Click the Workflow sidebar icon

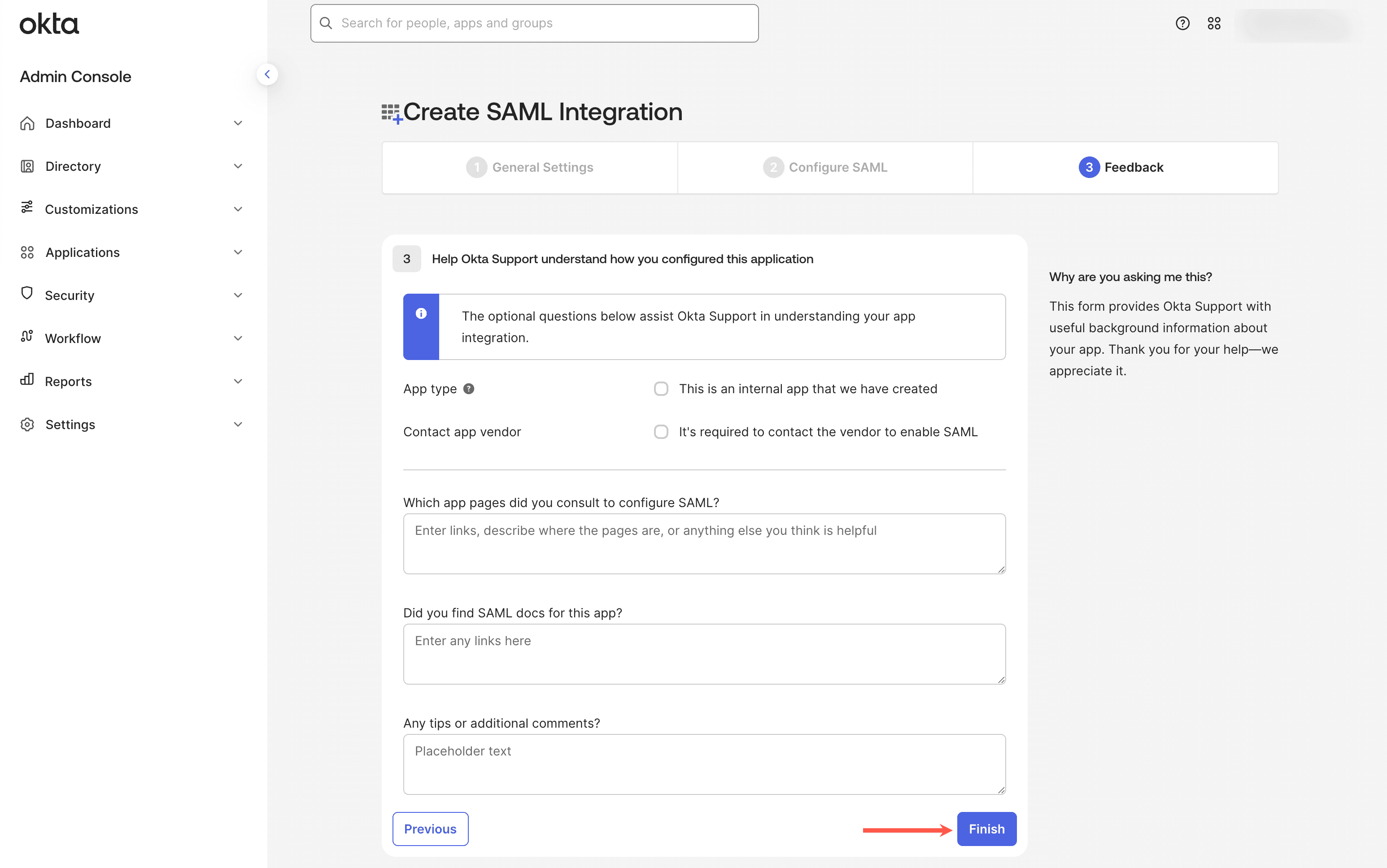pos(27,338)
